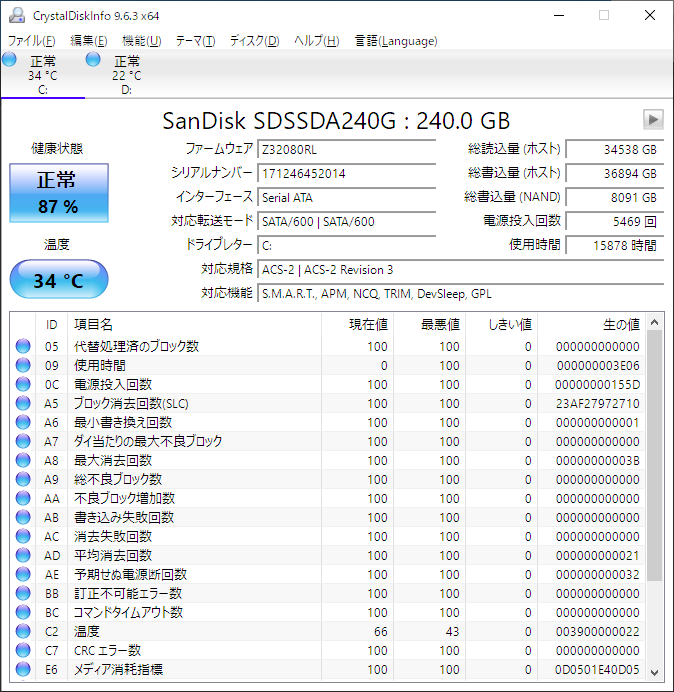Click the CrystalDiskInfo app icon in title bar

(17, 15)
